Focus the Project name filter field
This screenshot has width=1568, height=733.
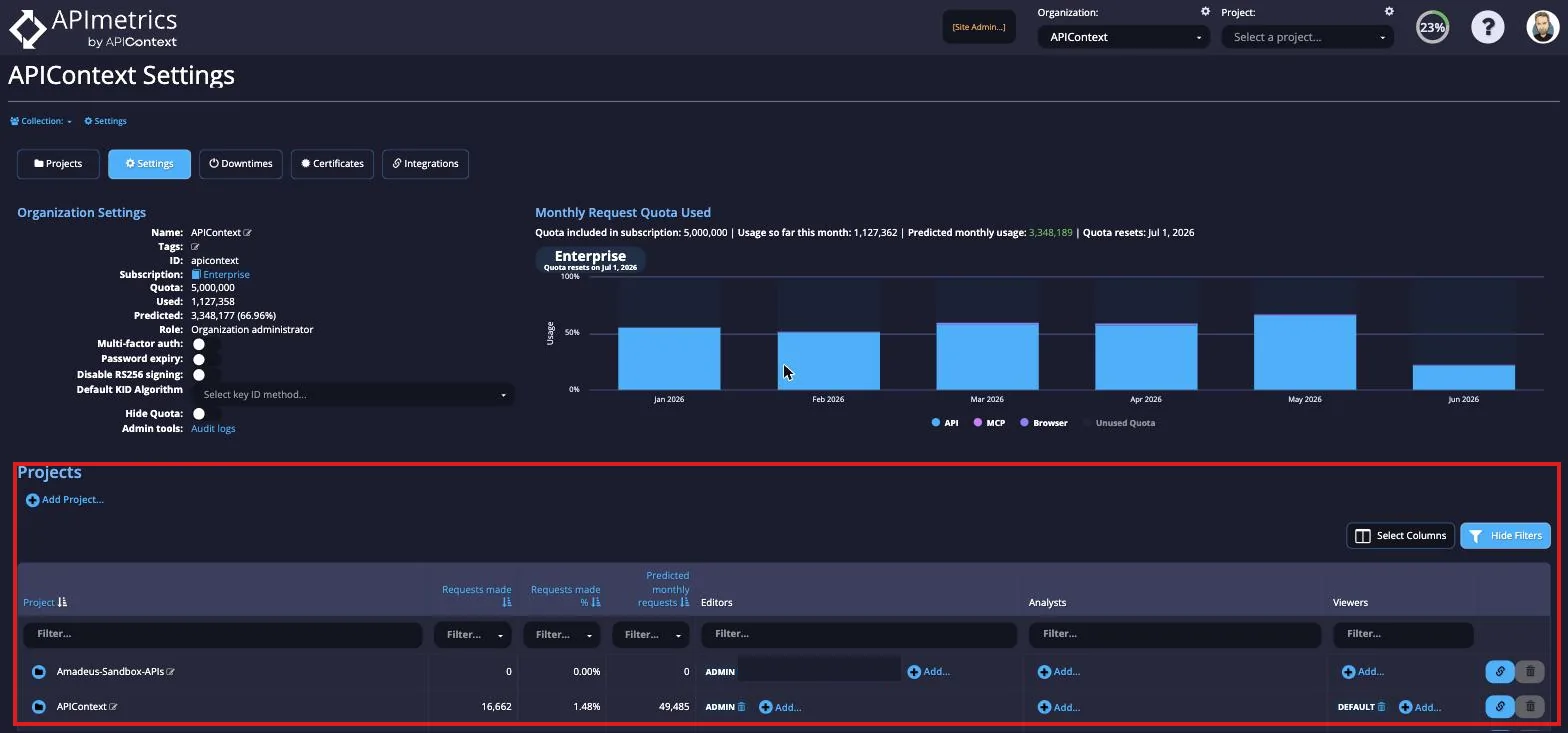pyautogui.click(x=223, y=634)
